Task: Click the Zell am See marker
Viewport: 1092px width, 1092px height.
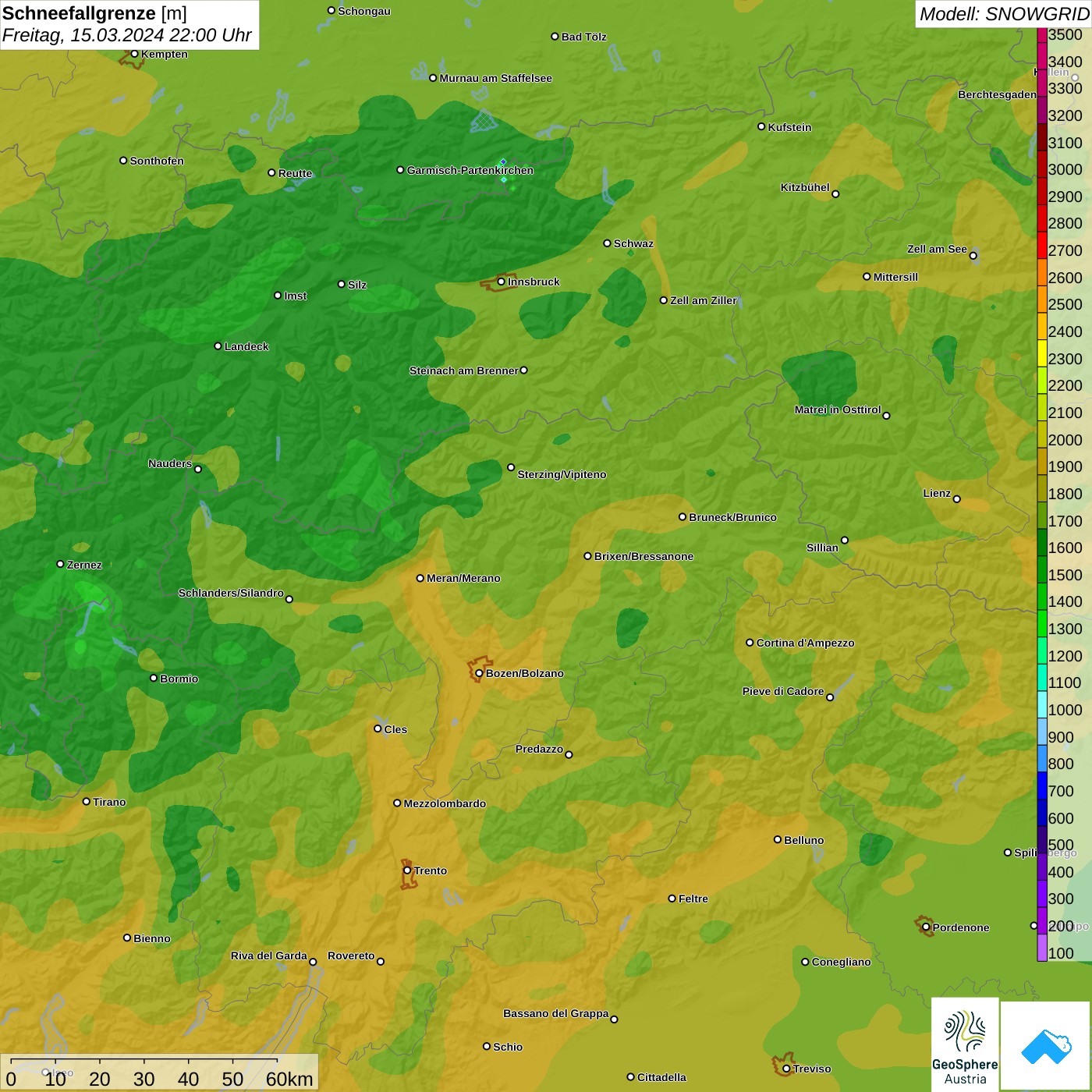Action: click(973, 255)
